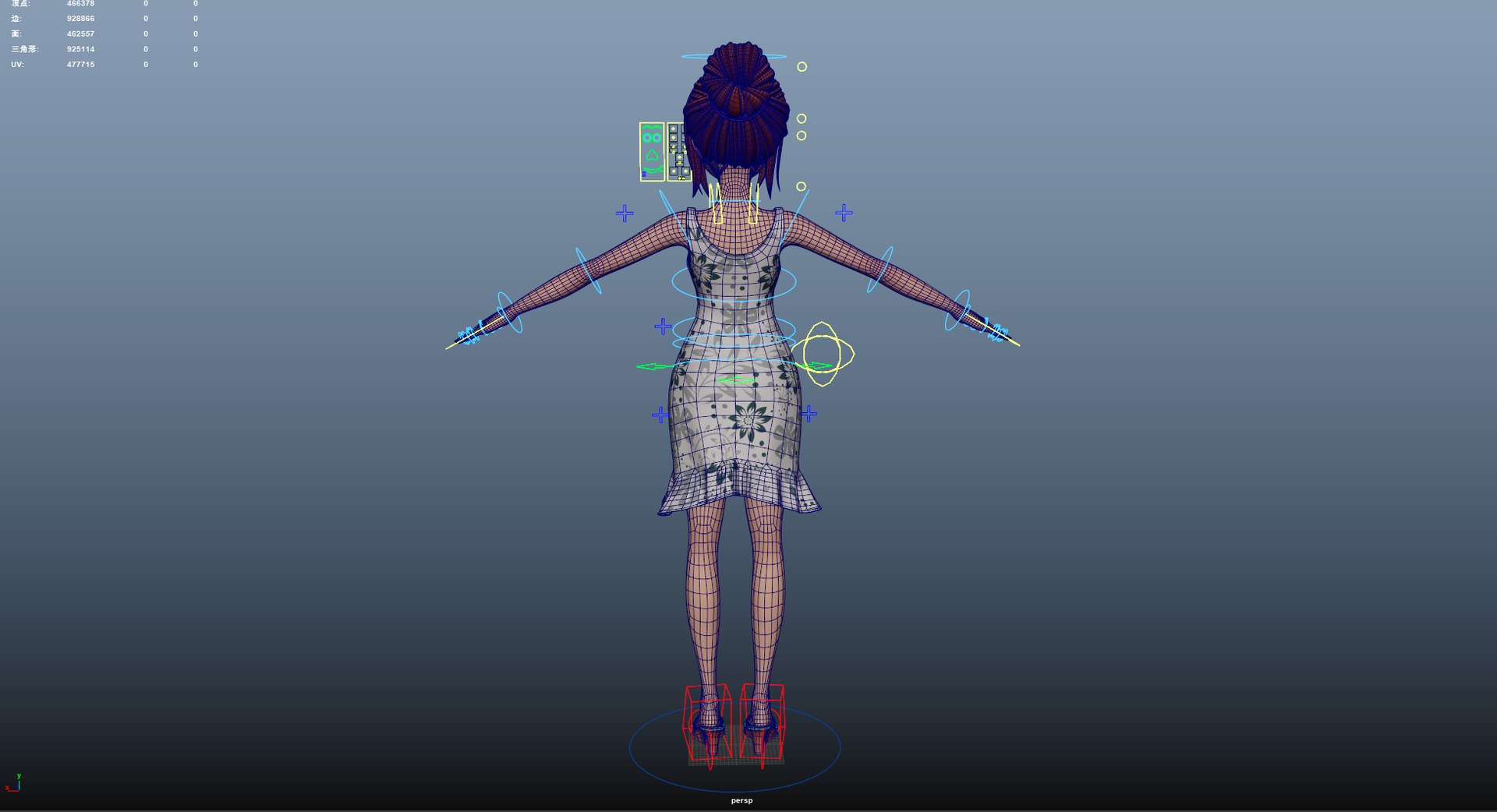This screenshot has height=812, width=1497.
Task: Select the green arrow control left of the waist
Action: [x=654, y=366]
